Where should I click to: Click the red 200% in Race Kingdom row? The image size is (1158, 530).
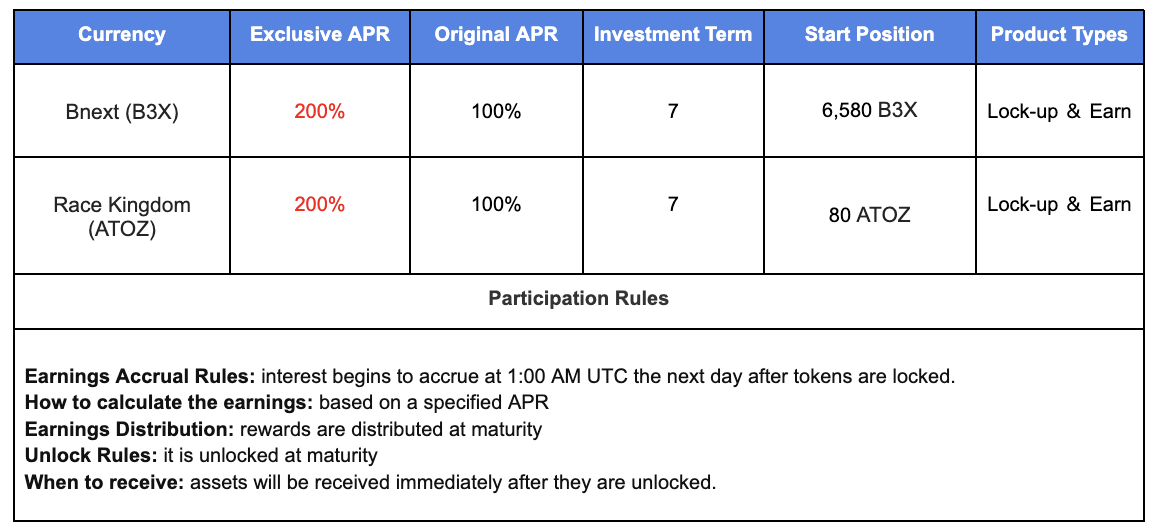[320, 205]
